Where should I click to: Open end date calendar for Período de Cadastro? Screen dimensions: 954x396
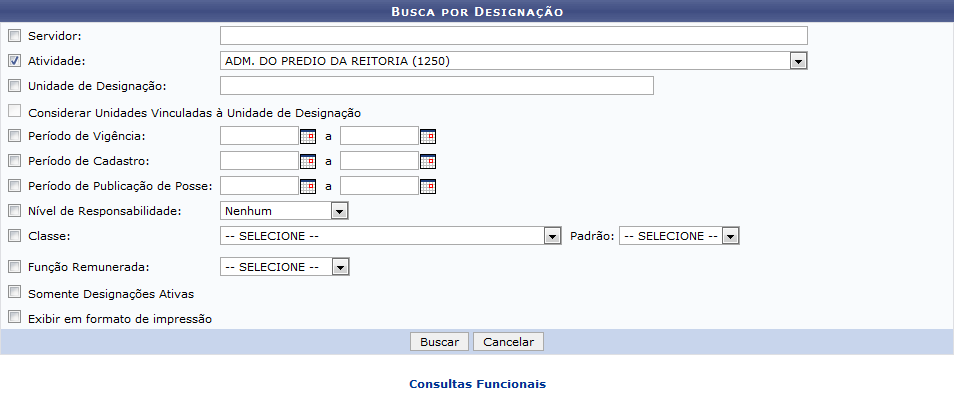tap(428, 161)
